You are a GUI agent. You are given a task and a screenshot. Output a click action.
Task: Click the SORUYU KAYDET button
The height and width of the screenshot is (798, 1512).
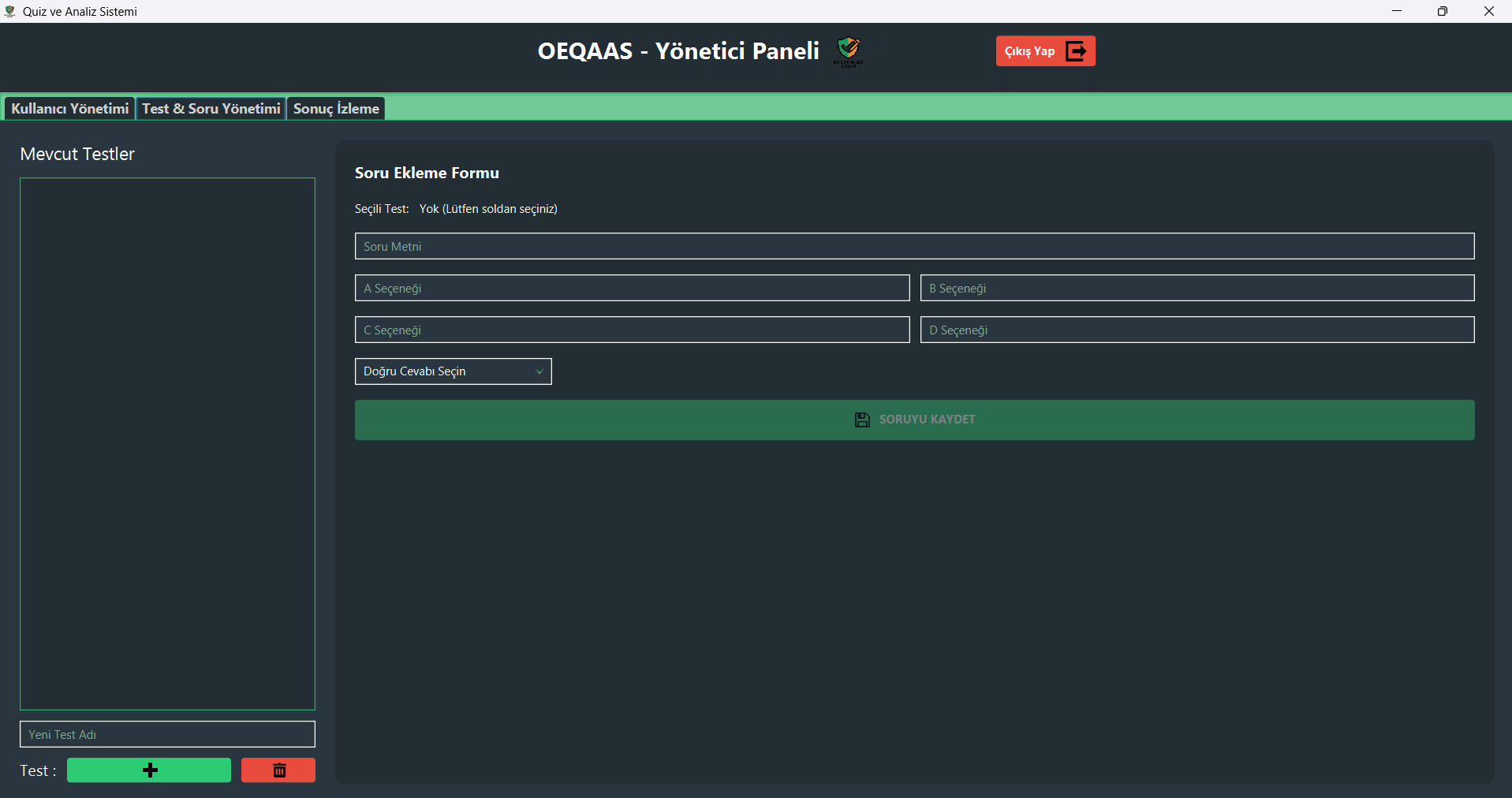click(914, 420)
